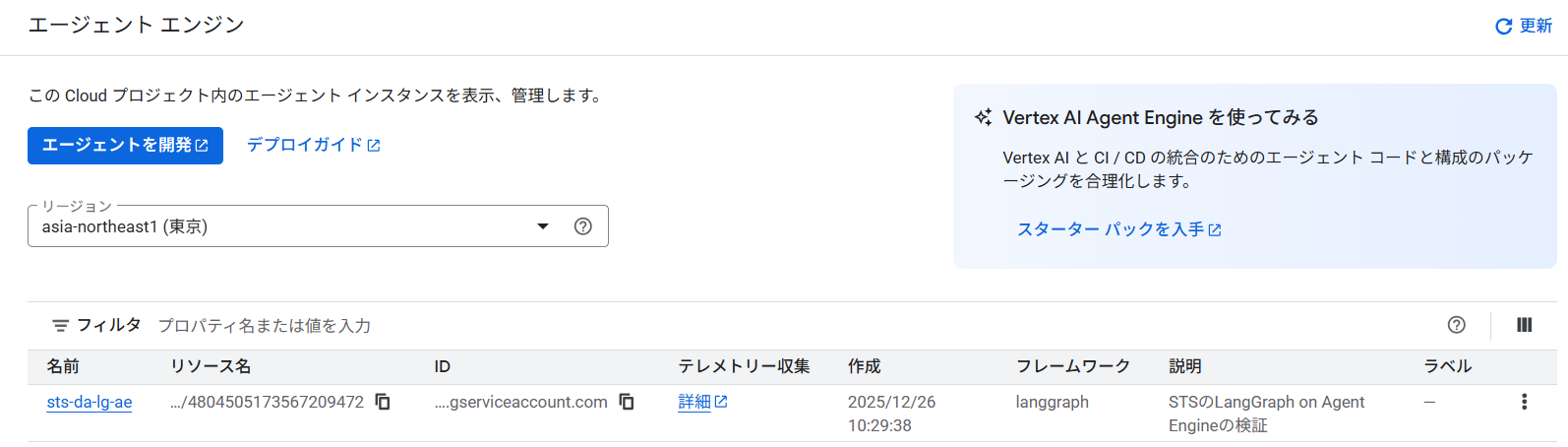Image resolution: width=1568 pixels, height=447 pixels.
Task: Click the table help question mark icon
Action: point(1457,325)
